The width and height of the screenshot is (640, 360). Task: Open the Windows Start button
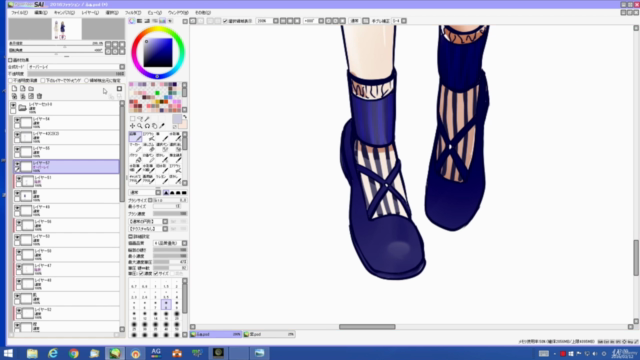[x=8, y=353]
